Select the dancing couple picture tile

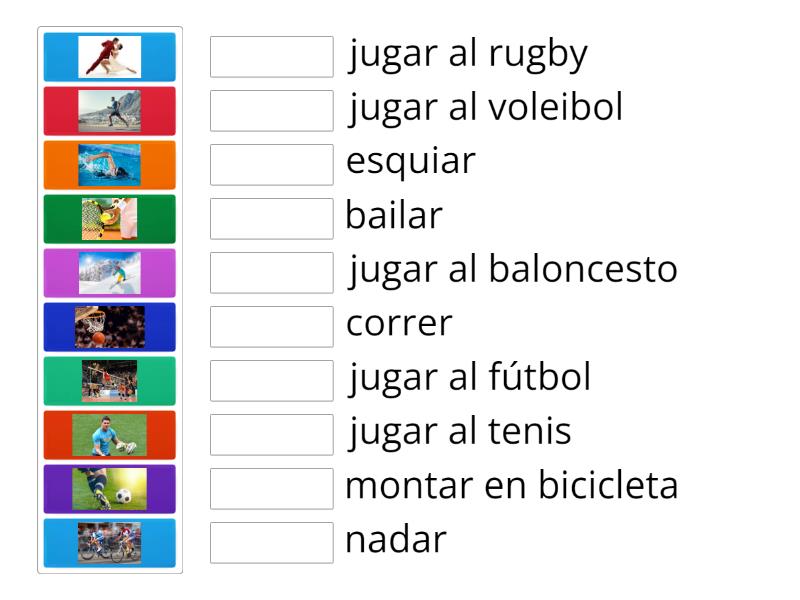pyautogui.click(x=110, y=56)
